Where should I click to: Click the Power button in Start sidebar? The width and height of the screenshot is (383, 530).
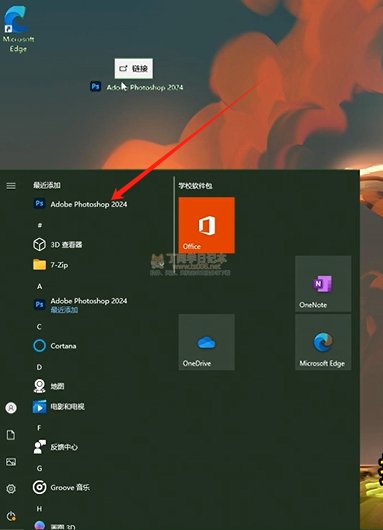11,516
